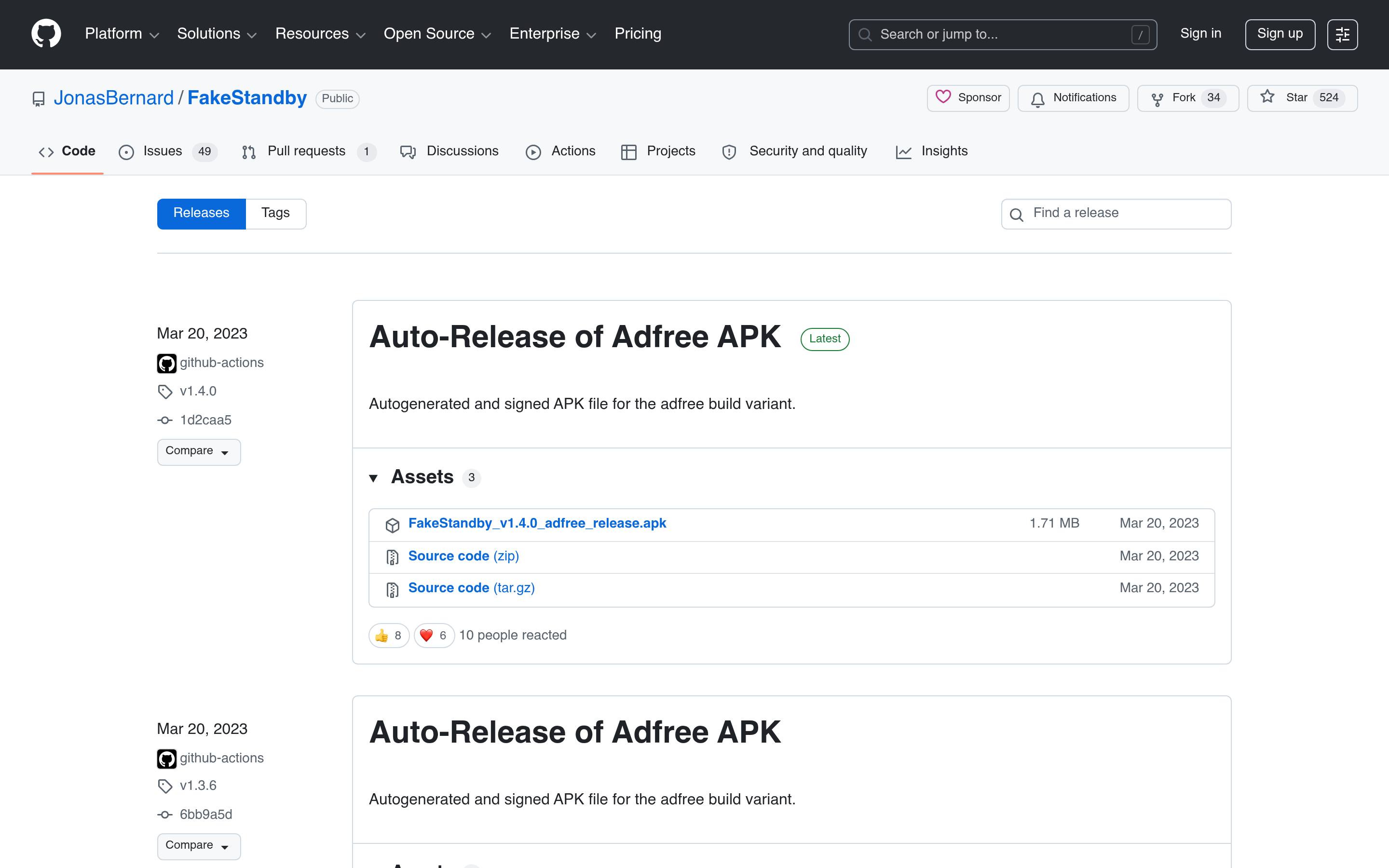Image resolution: width=1389 pixels, height=868 pixels.
Task: Open commit 1d2caa5
Action: point(205,420)
